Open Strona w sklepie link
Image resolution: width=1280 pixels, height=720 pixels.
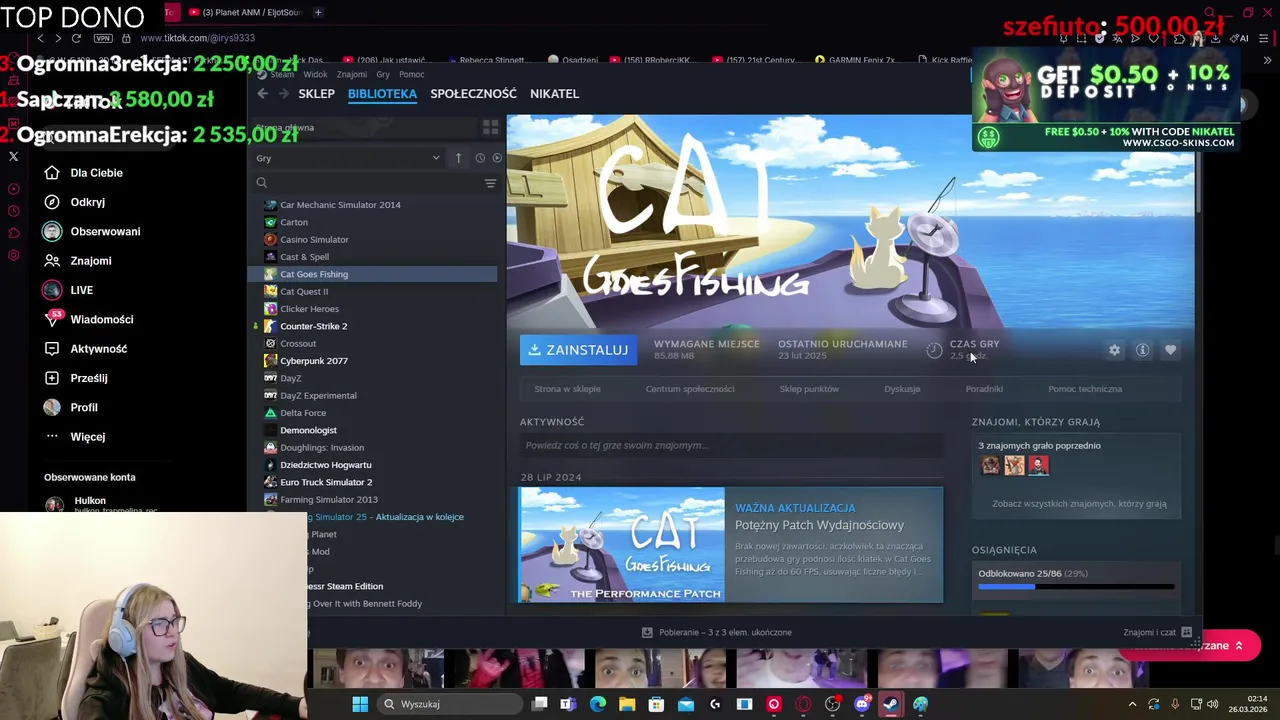(567, 389)
